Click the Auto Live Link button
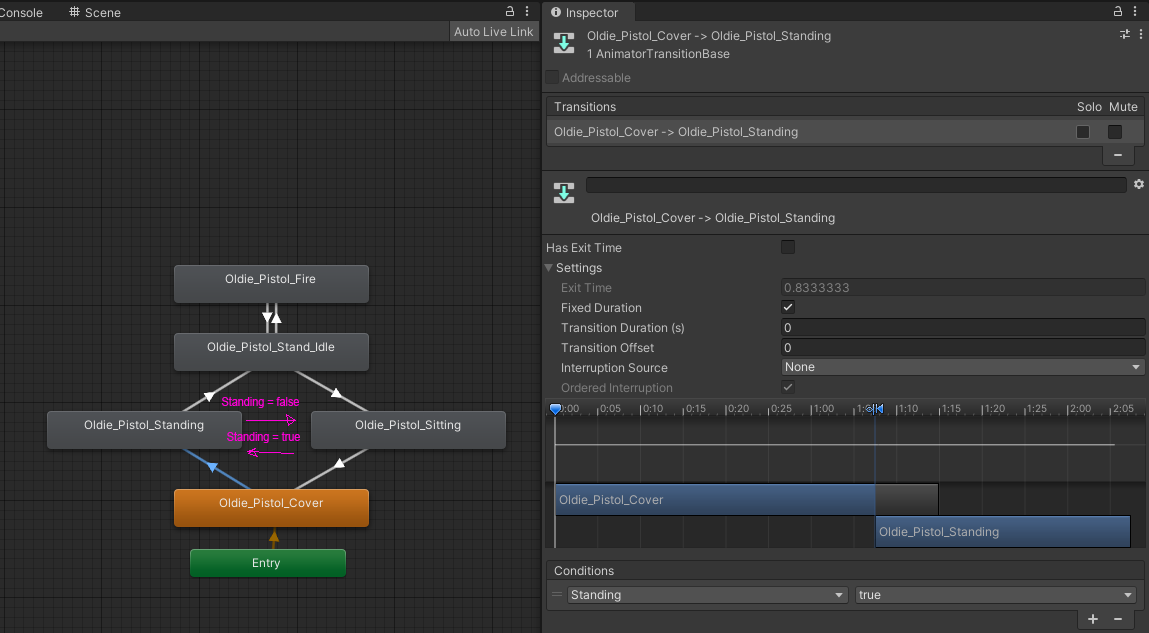This screenshot has width=1149, height=633. [493, 31]
